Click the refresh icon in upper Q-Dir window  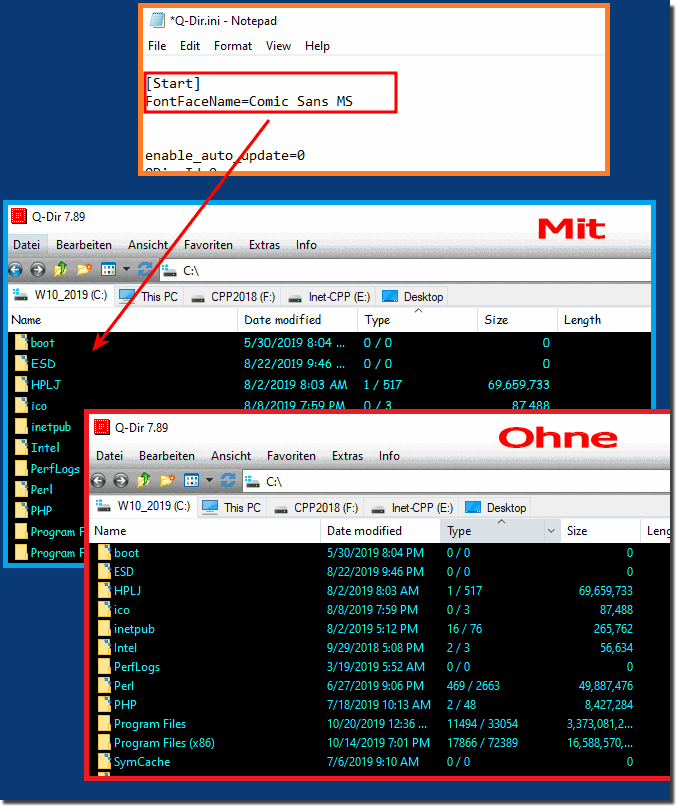pos(145,269)
